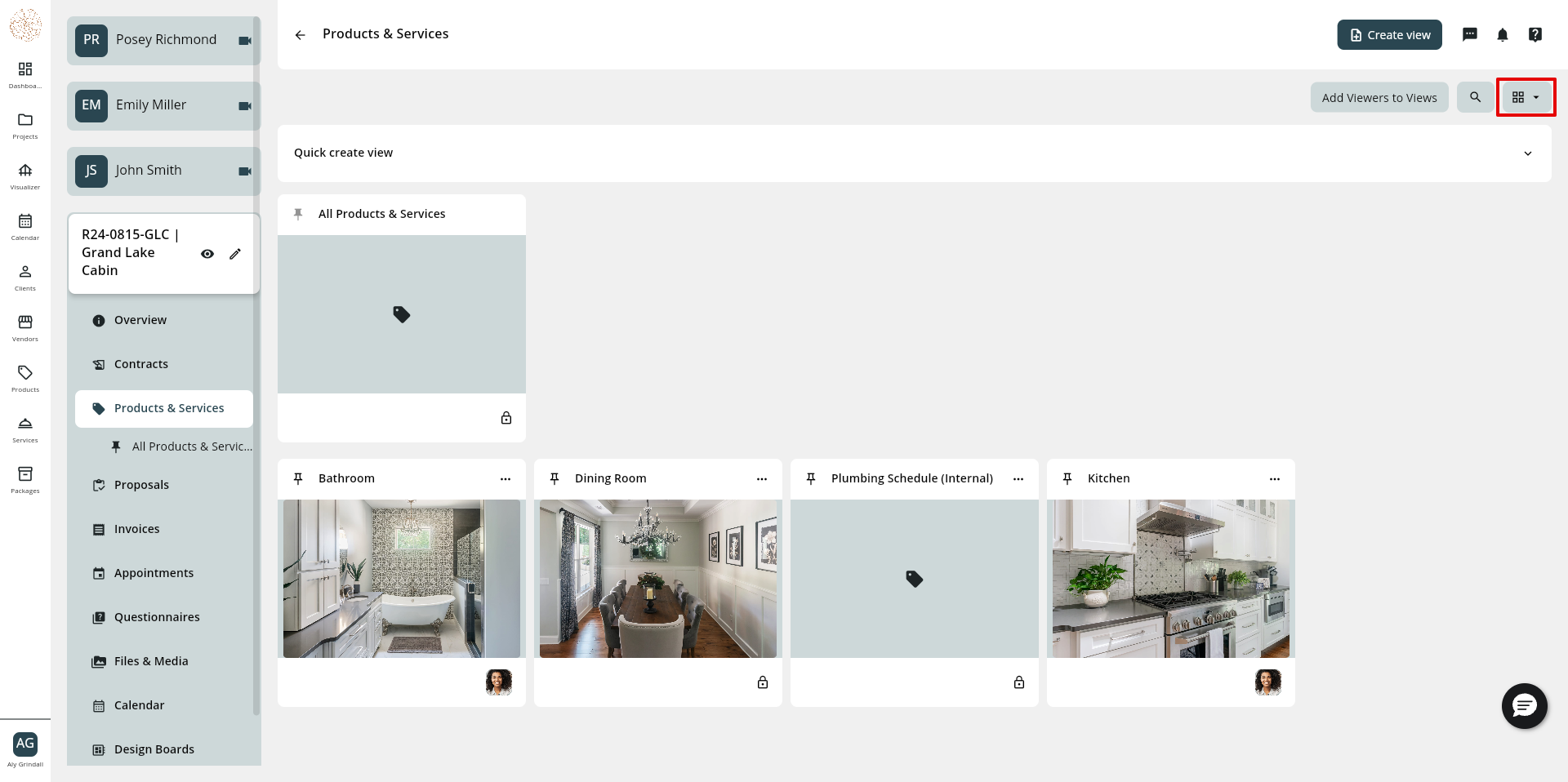This screenshot has width=1568, height=782.
Task: Open the Dashboard icon in sidebar
Action: pyautogui.click(x=25, y=74)
